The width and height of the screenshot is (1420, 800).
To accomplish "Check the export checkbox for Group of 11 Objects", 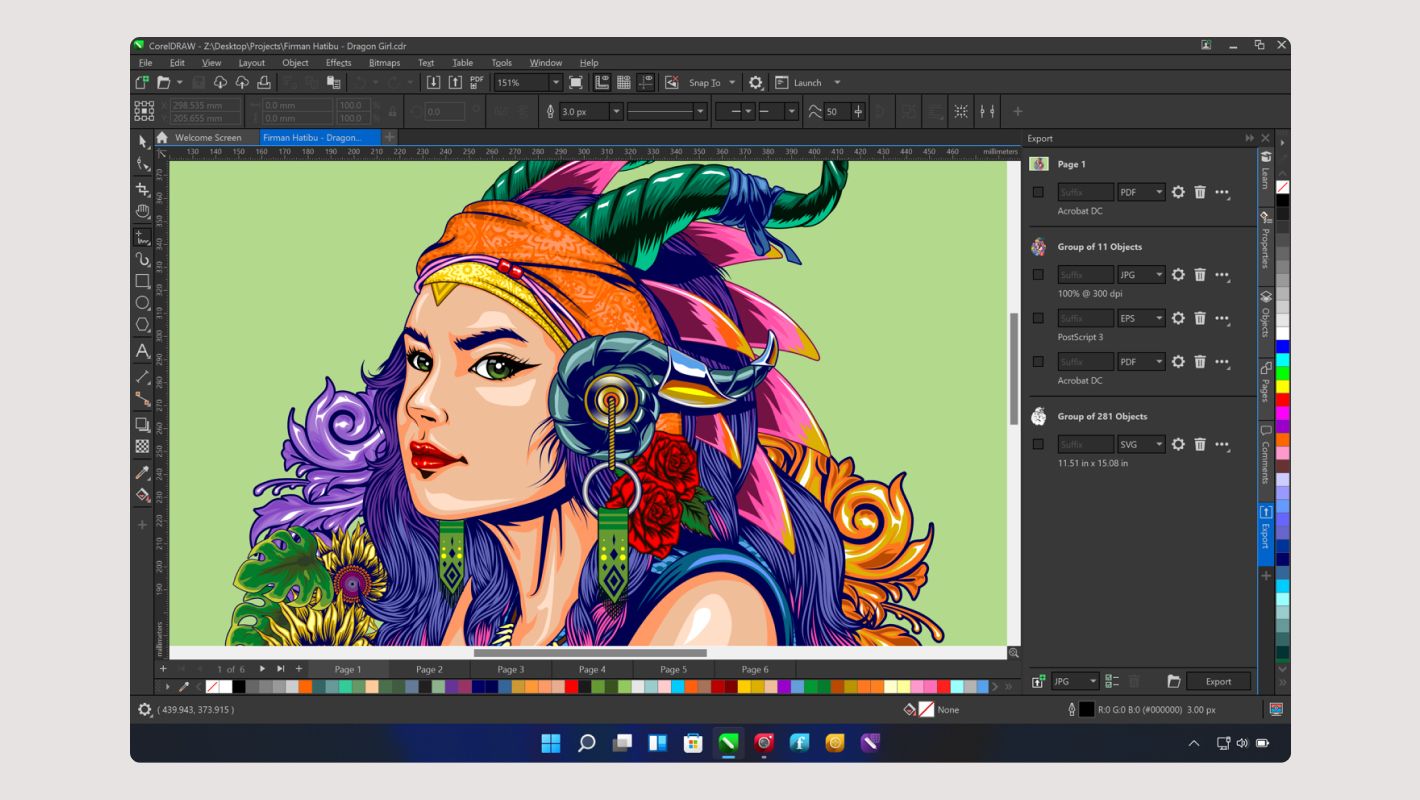I will pyautogui.click(x=1037, y=274).
